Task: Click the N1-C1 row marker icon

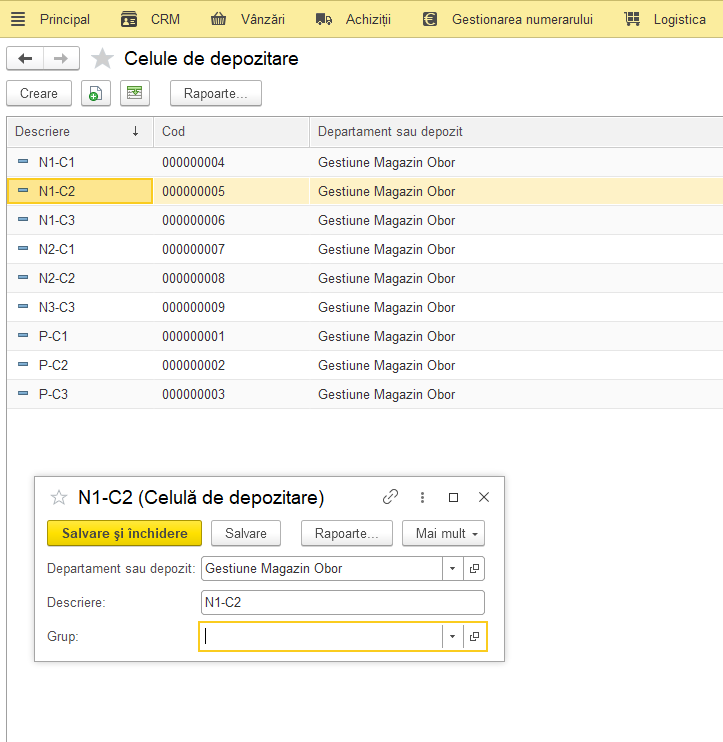Action: pos(23,162)
